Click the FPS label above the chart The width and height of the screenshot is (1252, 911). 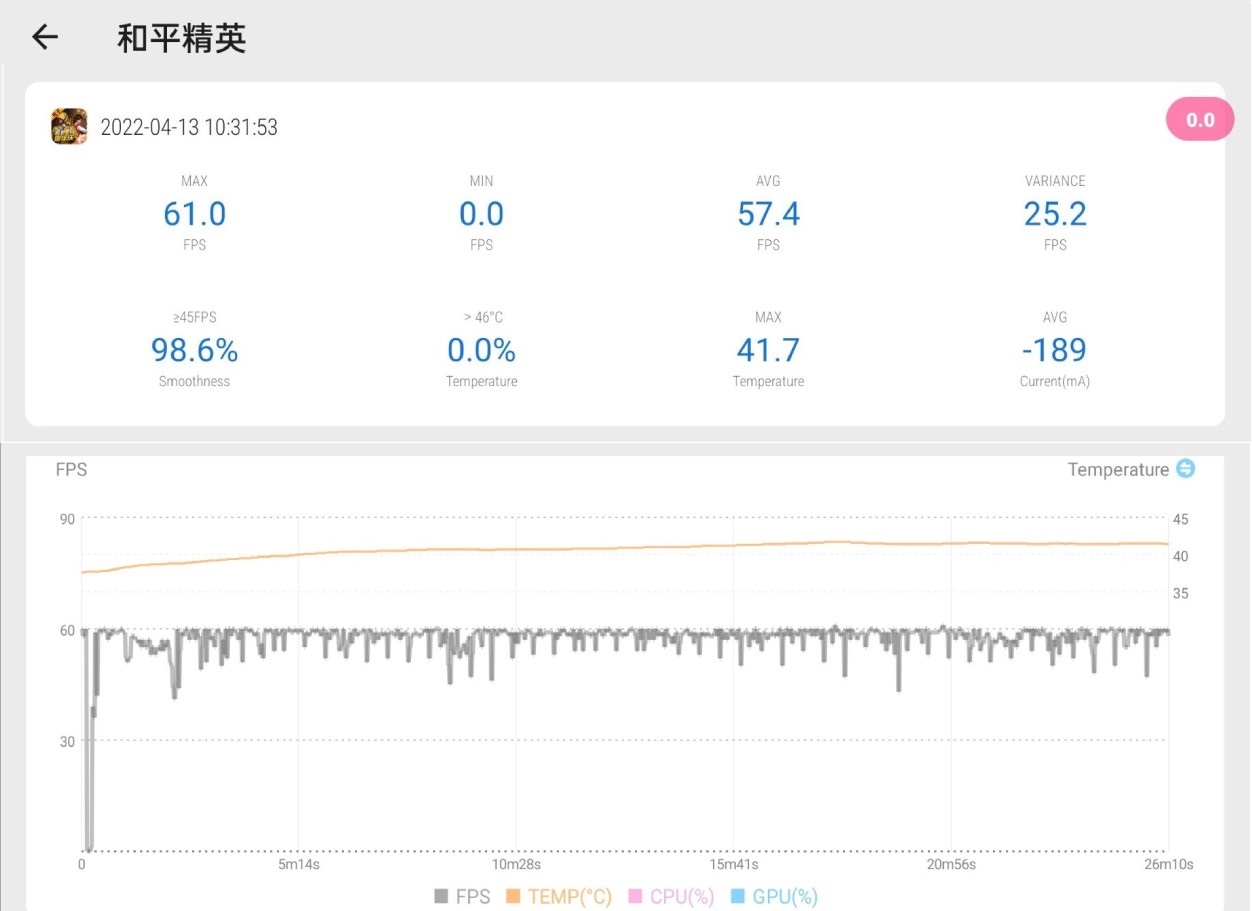(x=71, y=469)
